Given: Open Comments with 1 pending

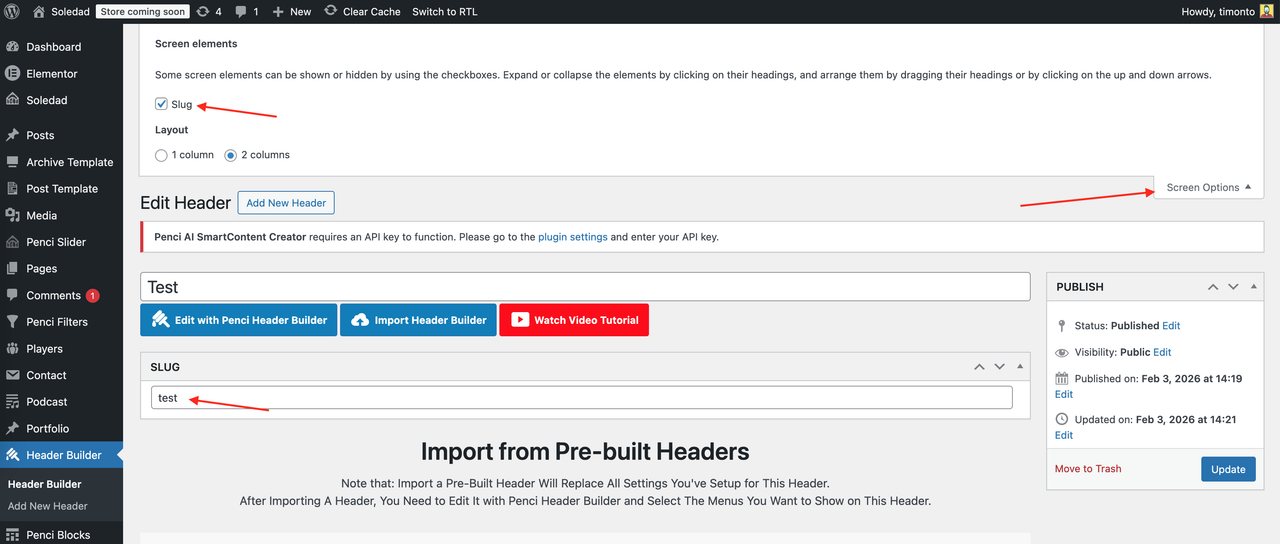Looking at the screenshot, I should [x=61, y=295].
